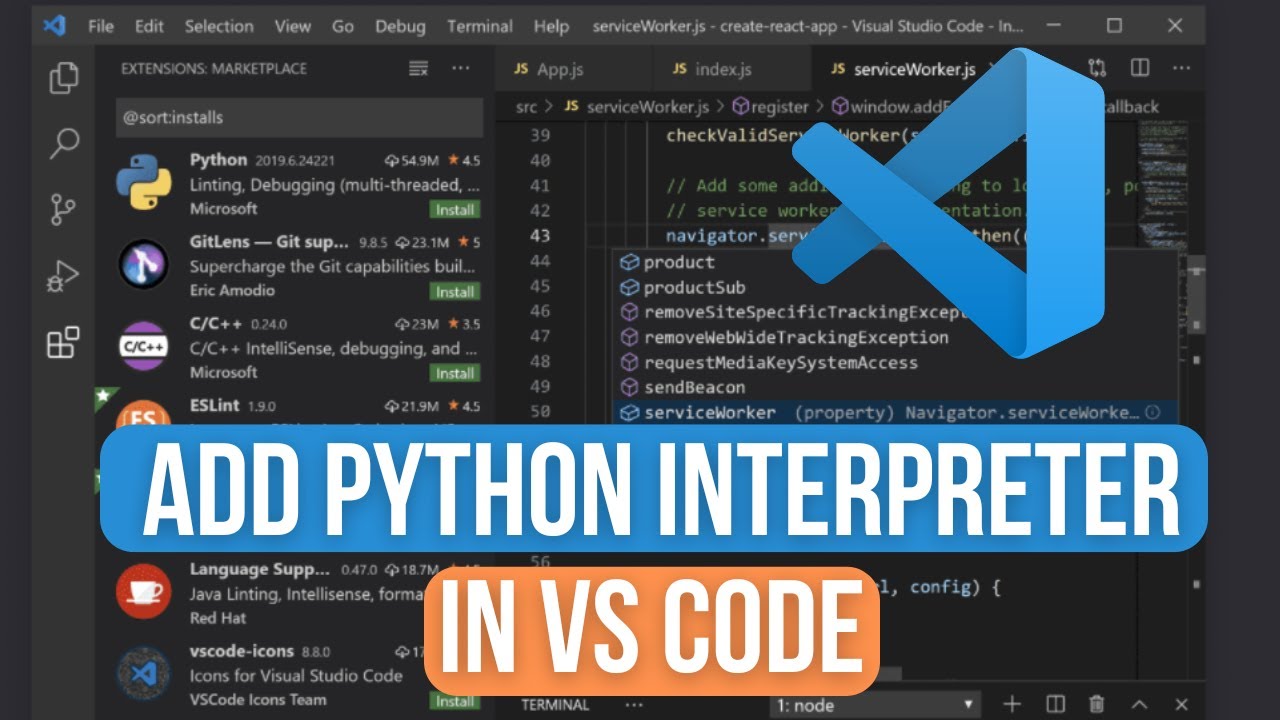This screenshot has height=720, width=1280.
Task: Switch to the App.js tab
Action: (x=574, y=69)
